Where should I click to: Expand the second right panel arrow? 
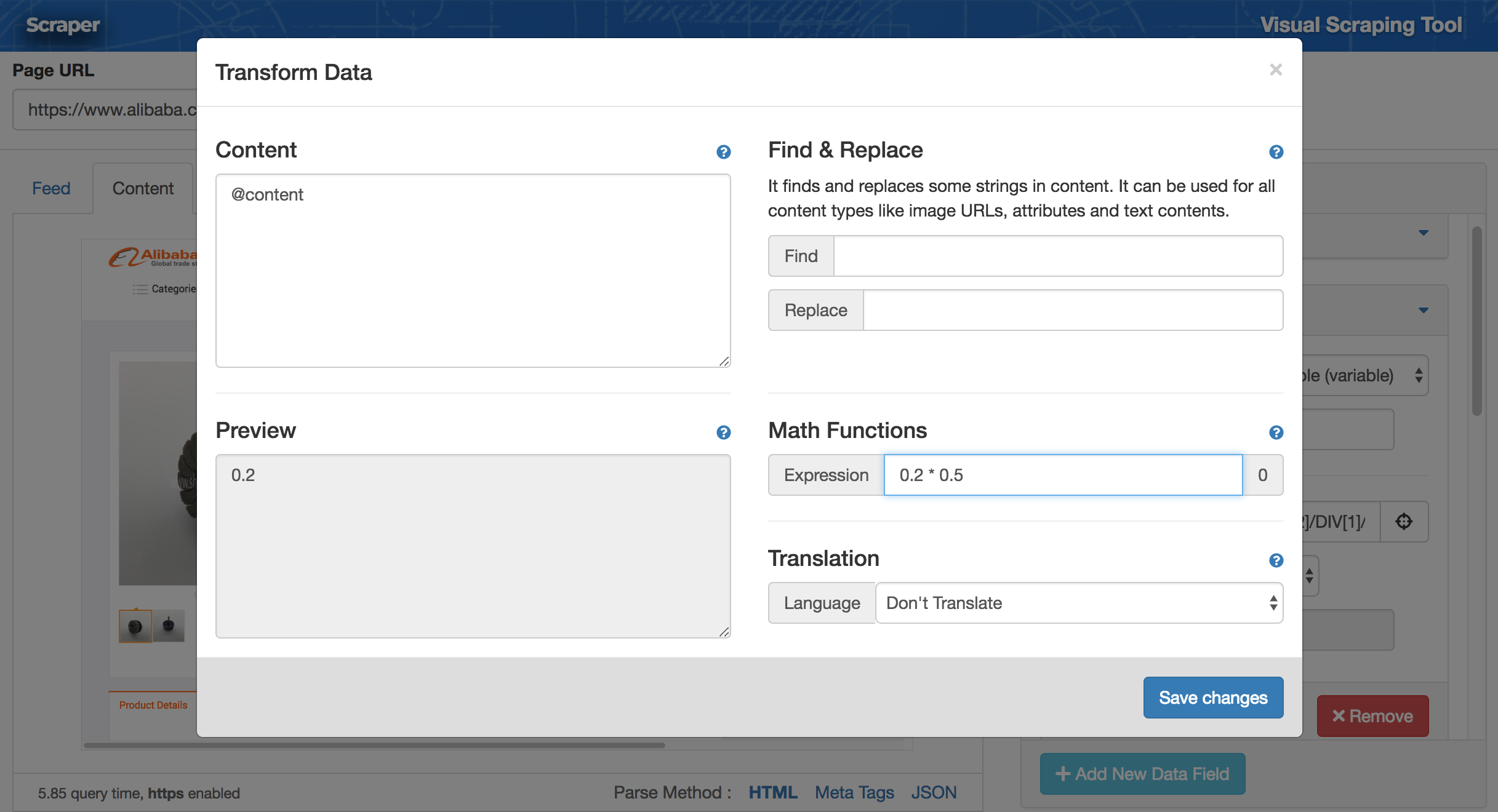(x=1423, y=311)
